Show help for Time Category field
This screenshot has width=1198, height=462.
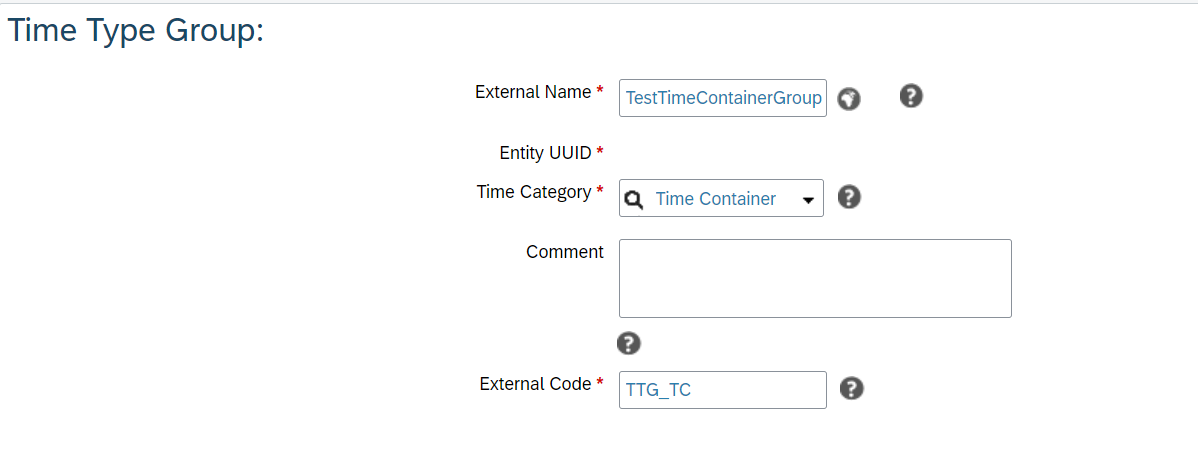point(850,197)
